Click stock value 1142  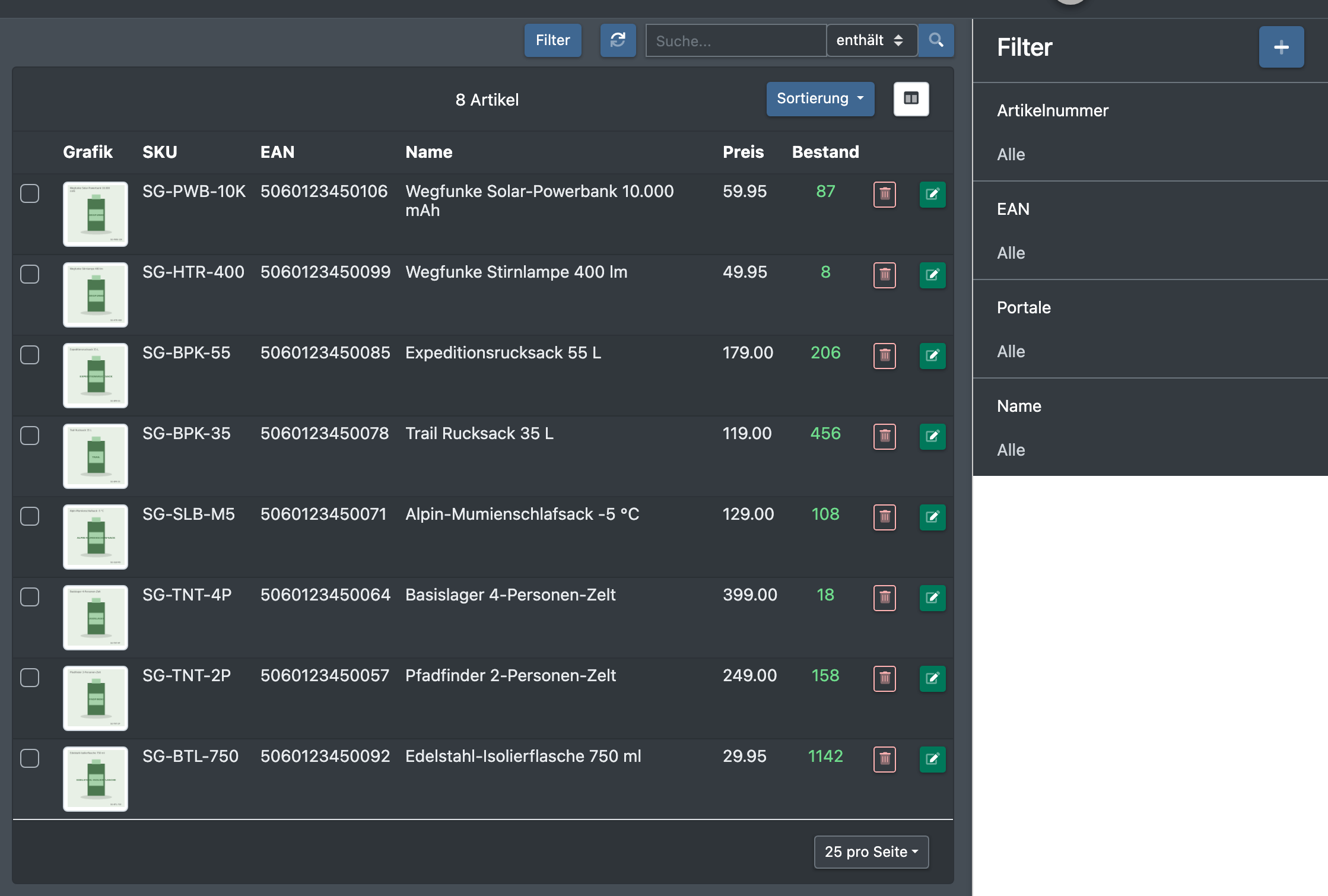pyautogui.click(x=825, y=756)
